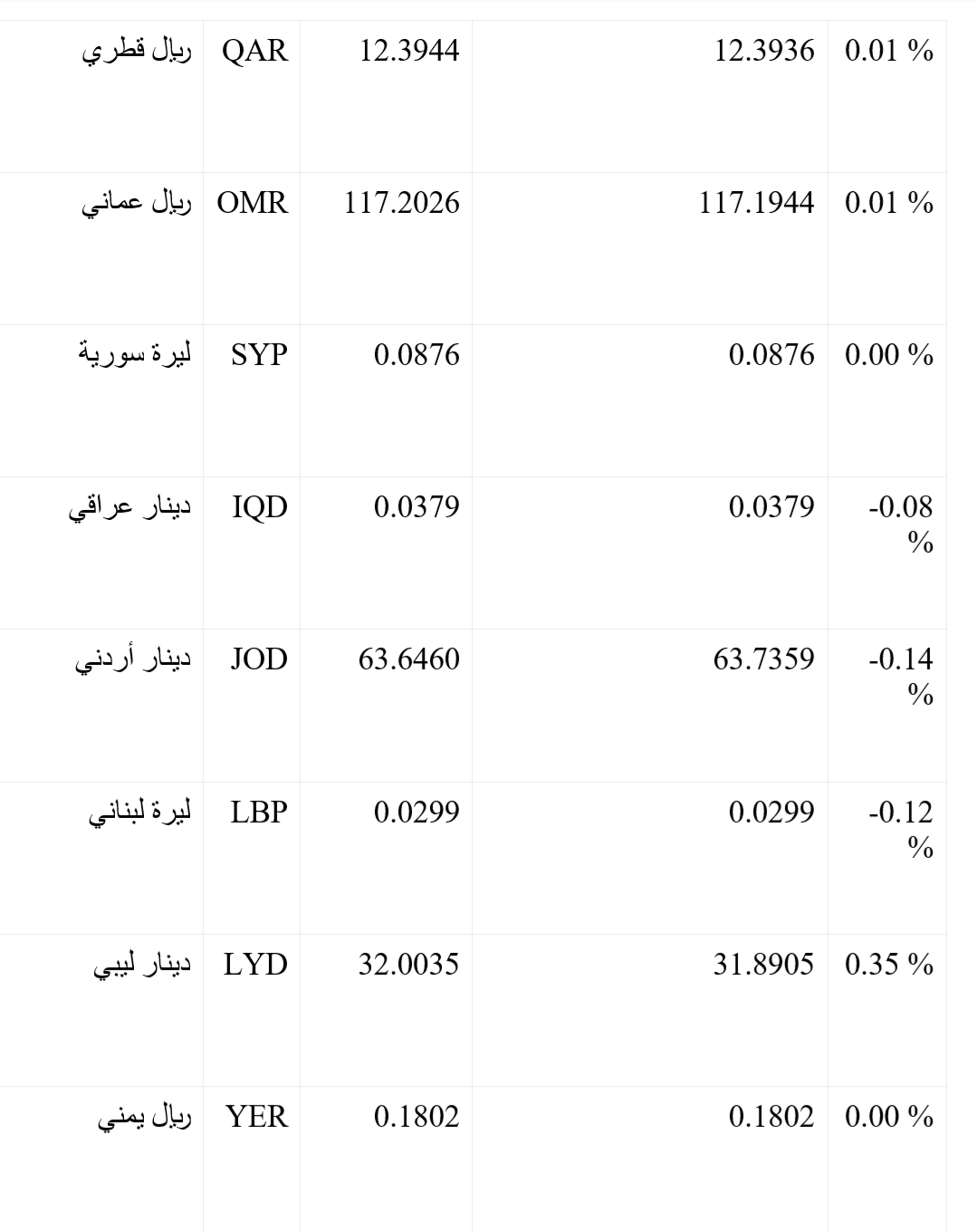
Task: Click the -0.14 % change for JOD
Action: [901, 677]
